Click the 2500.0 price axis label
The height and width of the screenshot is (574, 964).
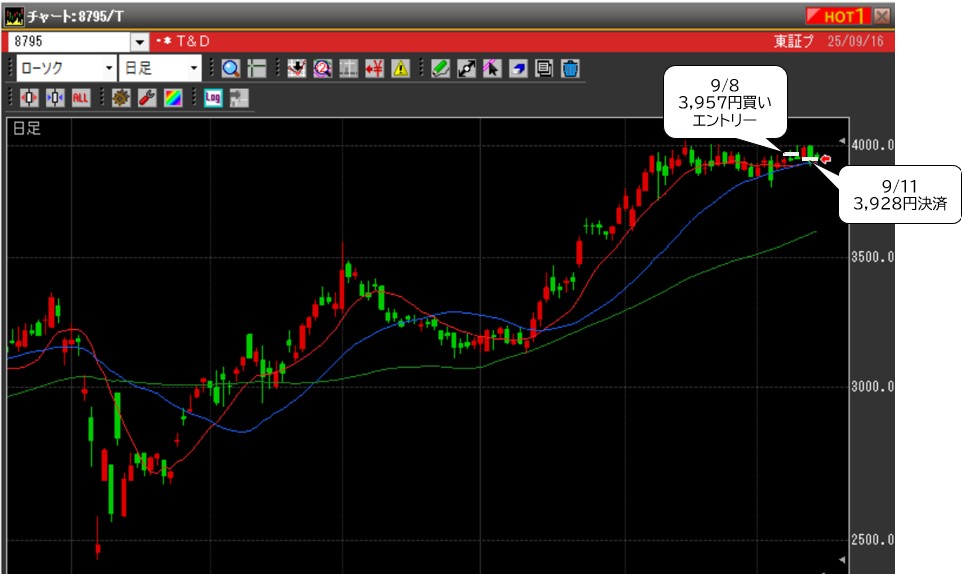pyautogui.click(x=872, y=540)
